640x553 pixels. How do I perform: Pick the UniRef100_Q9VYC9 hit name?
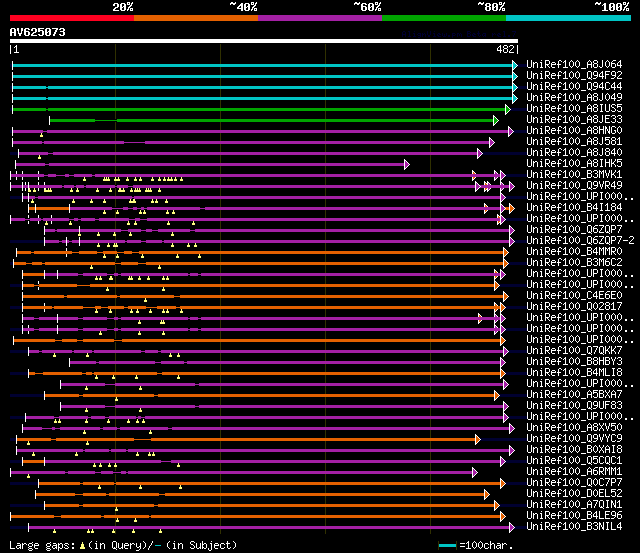(x=574, y=439)
